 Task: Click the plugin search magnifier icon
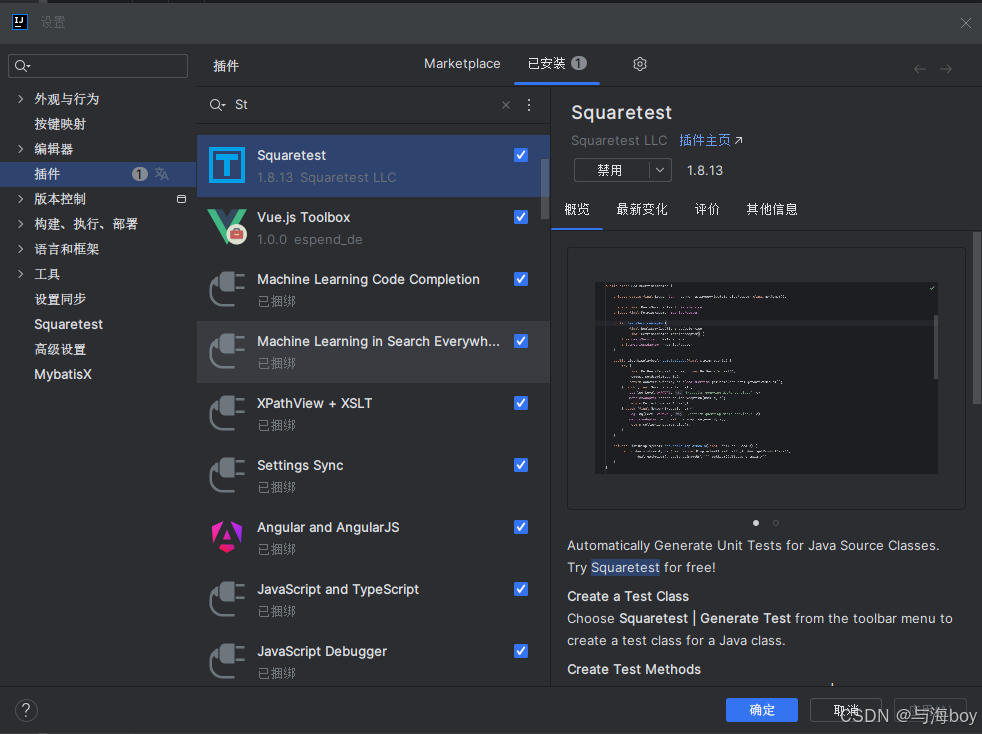pyautogui.click(x=217, y=105)
